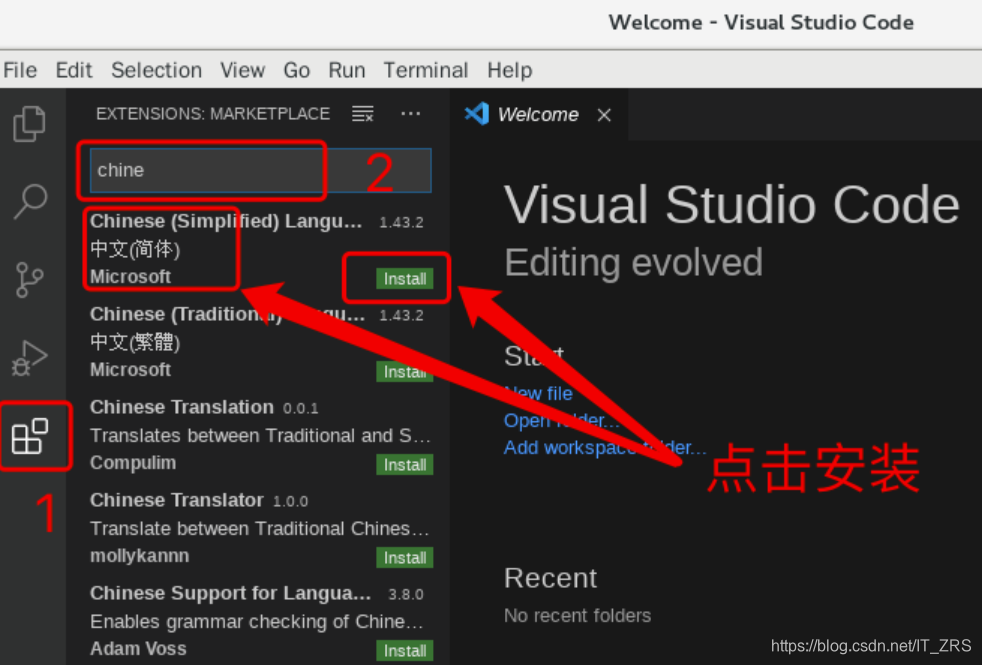Click publisher name Adam Voss
Image resolution: width=982 pixels, height=665 pixels.
(138, 649)
